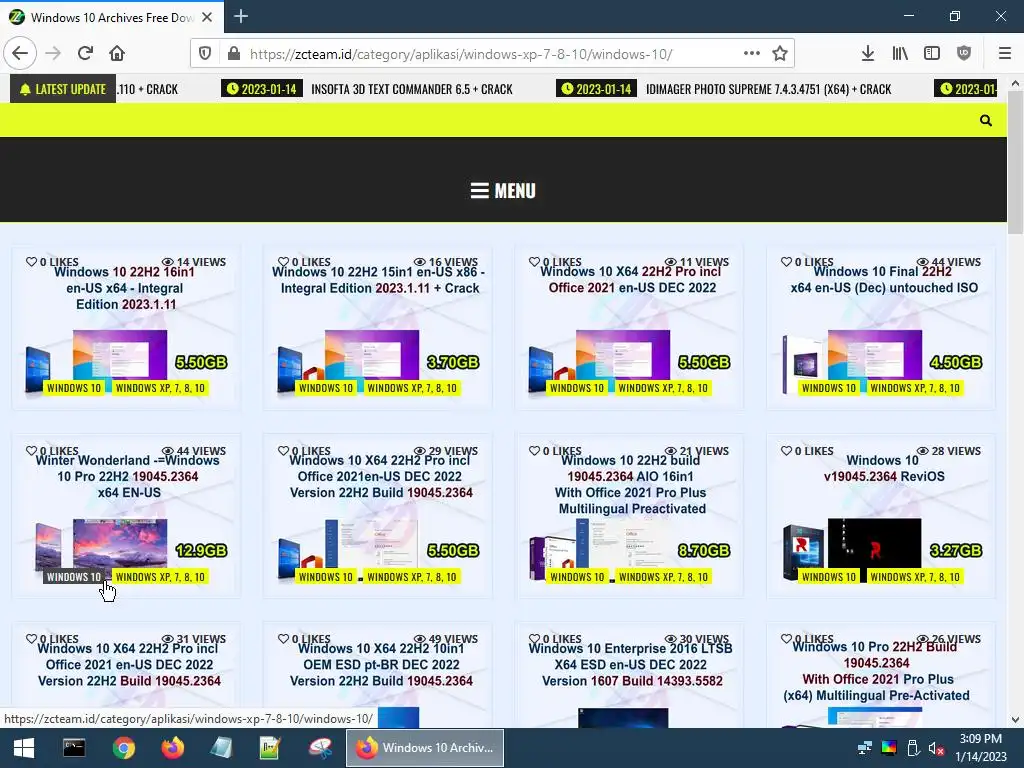Viewport: 1024px width, 768px height.
Task: Open the network tray icon
Action: (x=865, y=748)
